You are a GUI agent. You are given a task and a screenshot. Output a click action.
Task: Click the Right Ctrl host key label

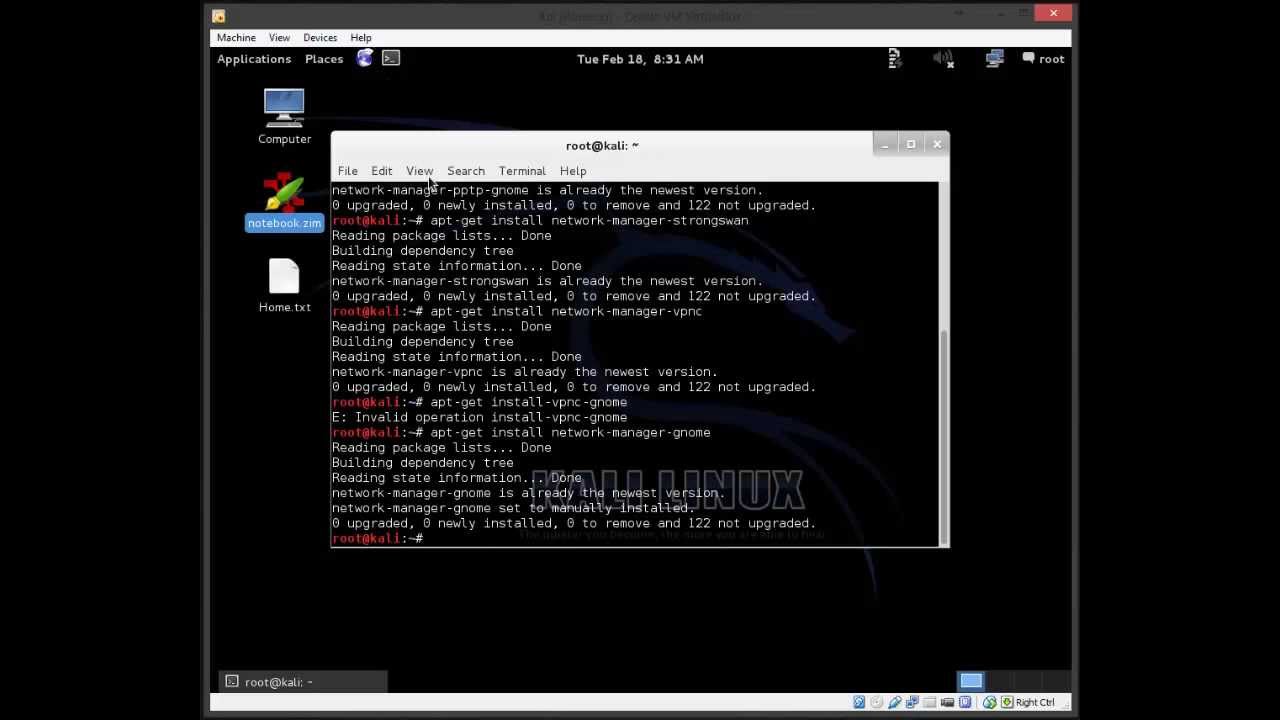[1035, 702]
